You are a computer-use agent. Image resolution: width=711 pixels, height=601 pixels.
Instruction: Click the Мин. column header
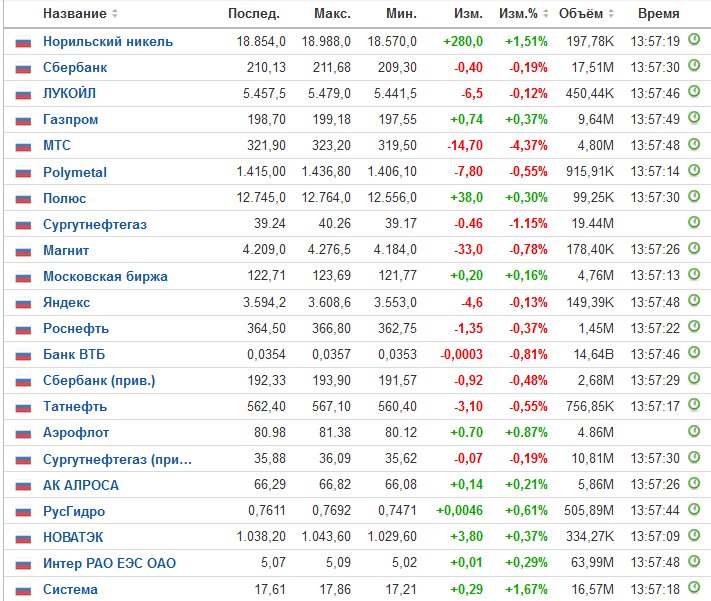pyautogui.click(x=401, y=14)
